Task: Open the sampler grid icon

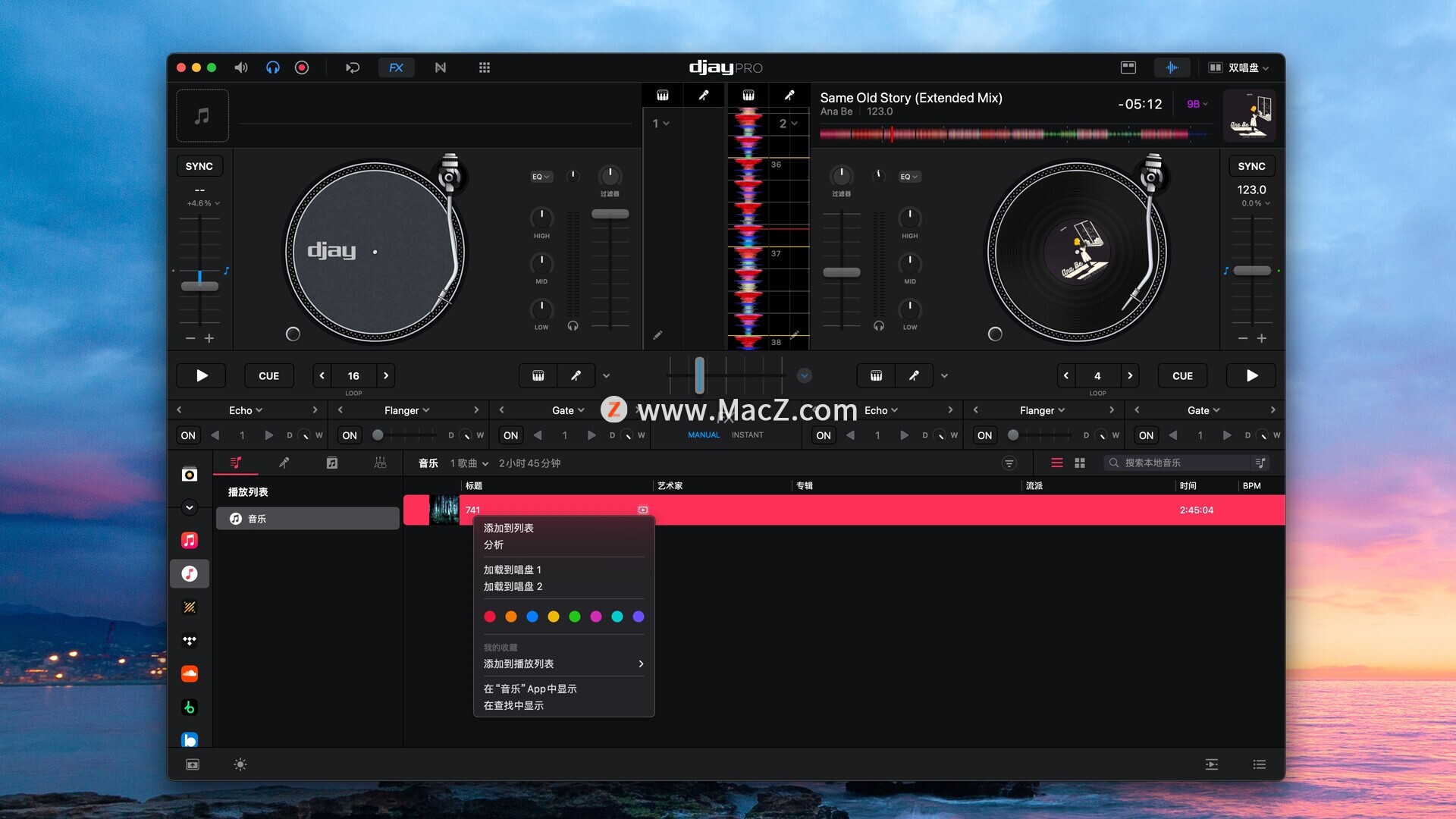Action: (485, 67)
